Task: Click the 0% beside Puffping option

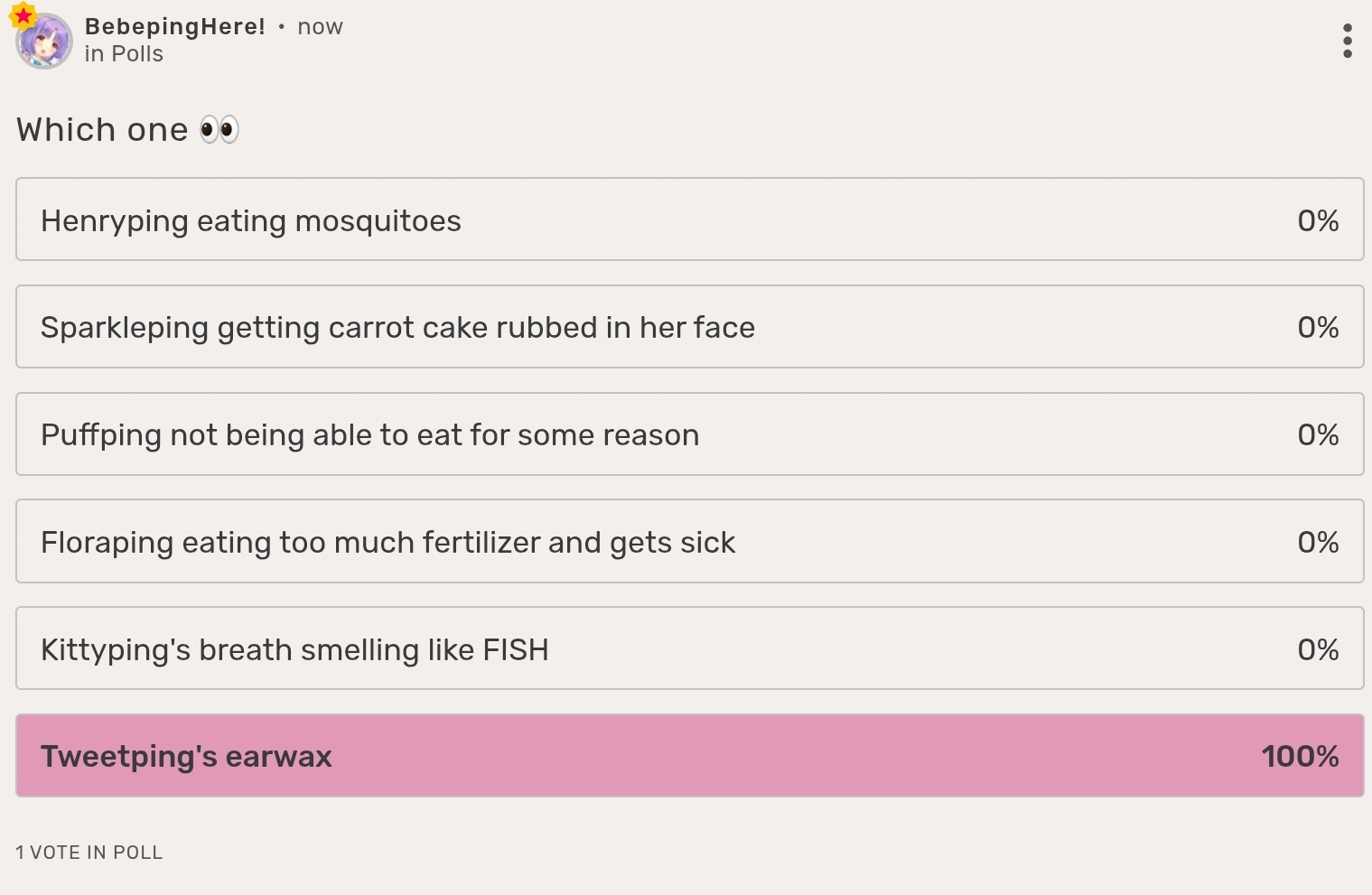Action: click(1318, 435)
